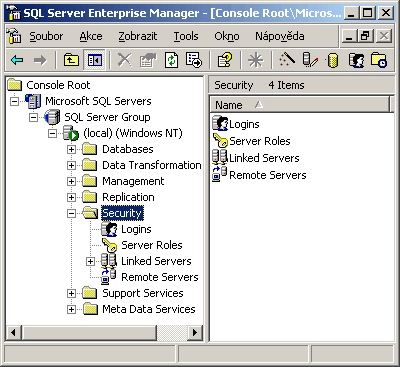The width and height of the screenshot is (400, 367).
Task: Collapse the (local) (Windows NT) server node
Action: point(52,133)
